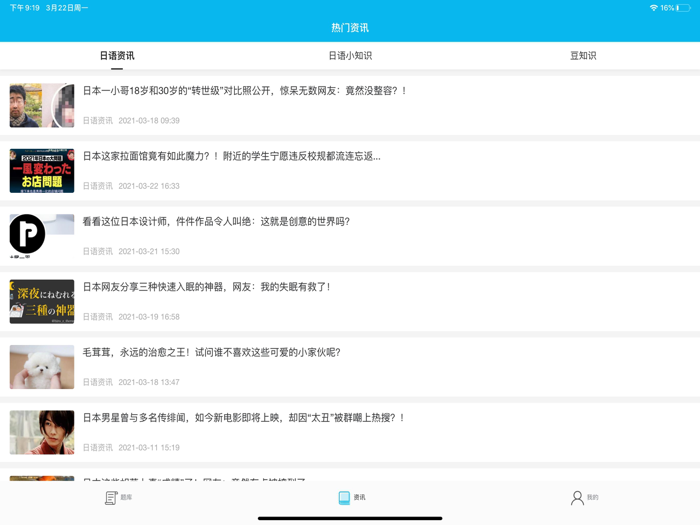This screenshot has height=525, width=700.
Task: Open the 题库 question bank icon
Action: pyautogui.click(x=111, y=497)
